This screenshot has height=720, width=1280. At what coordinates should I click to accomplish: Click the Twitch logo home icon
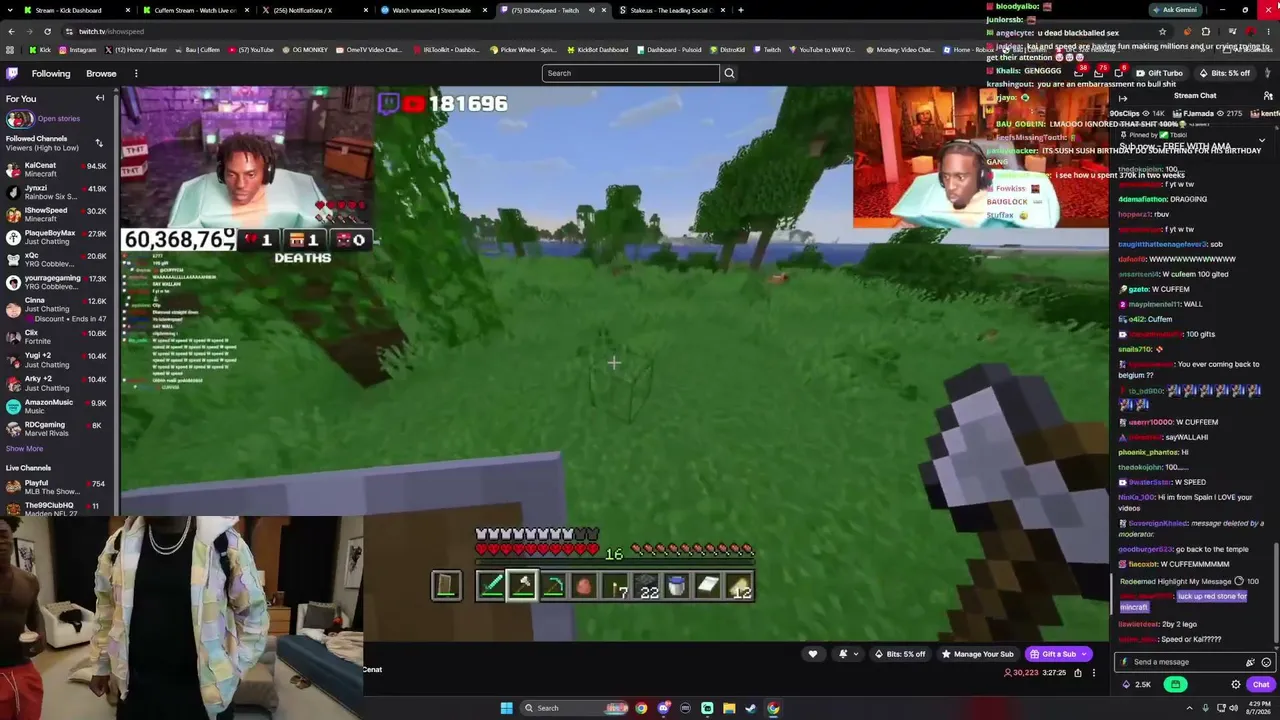[12, 73]
